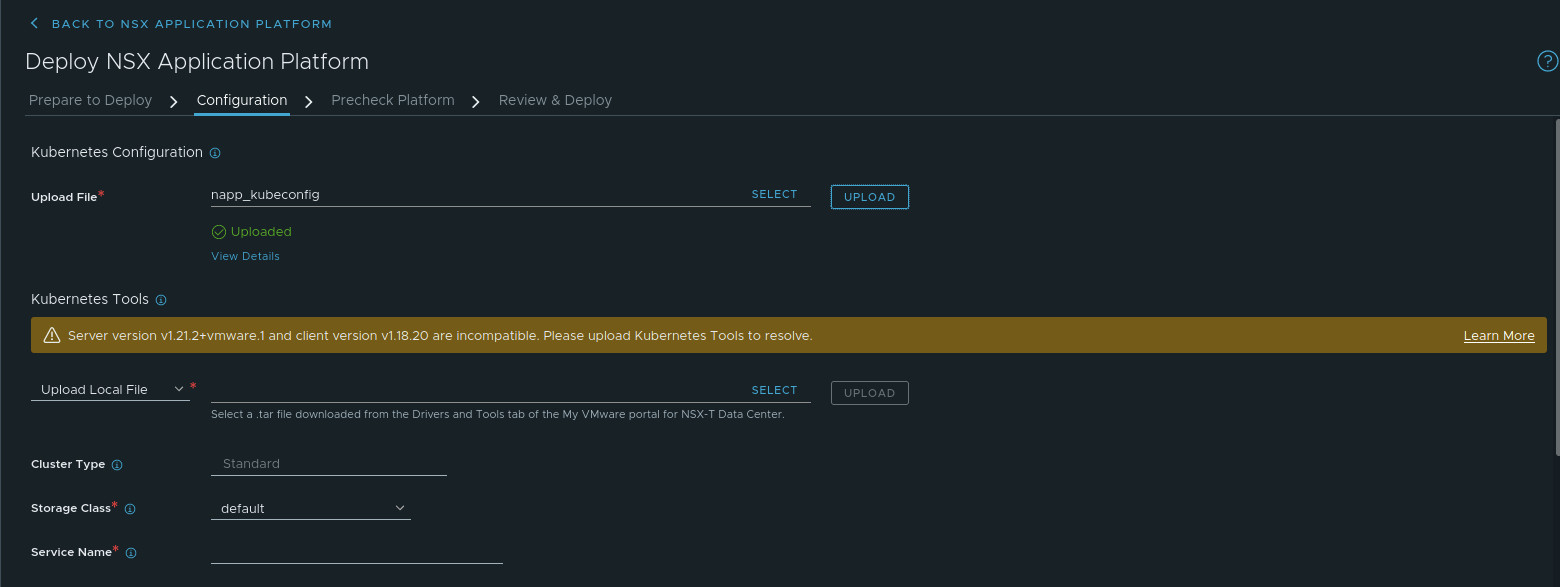Click info icon next to Service Name

131,553
